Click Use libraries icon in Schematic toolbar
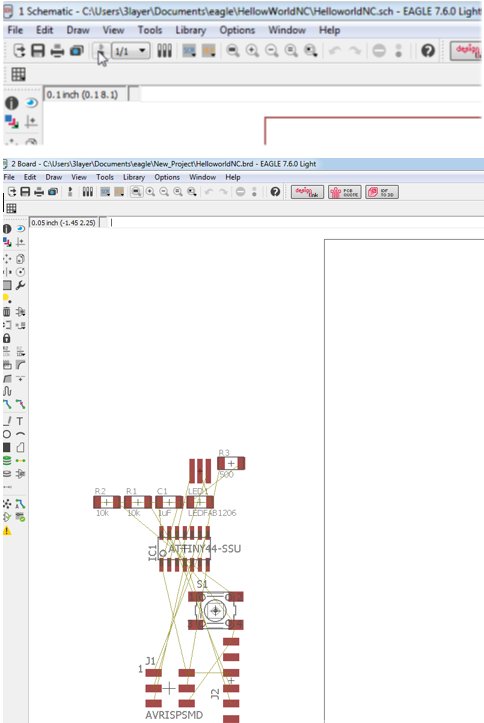Viewport: 484px width, 723px height. pyautogui.click(x=165, y=50)
